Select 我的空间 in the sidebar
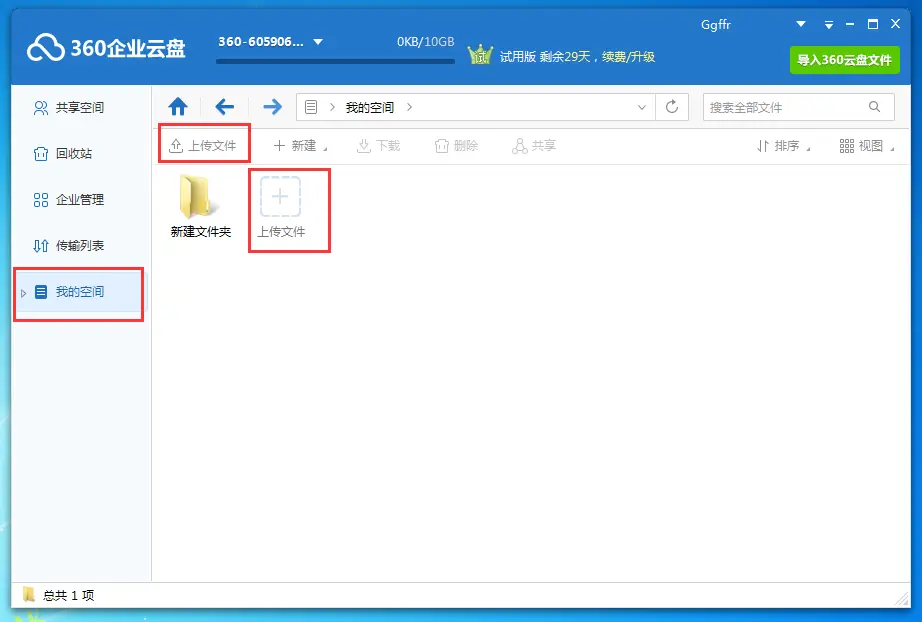 pos(79,292)
